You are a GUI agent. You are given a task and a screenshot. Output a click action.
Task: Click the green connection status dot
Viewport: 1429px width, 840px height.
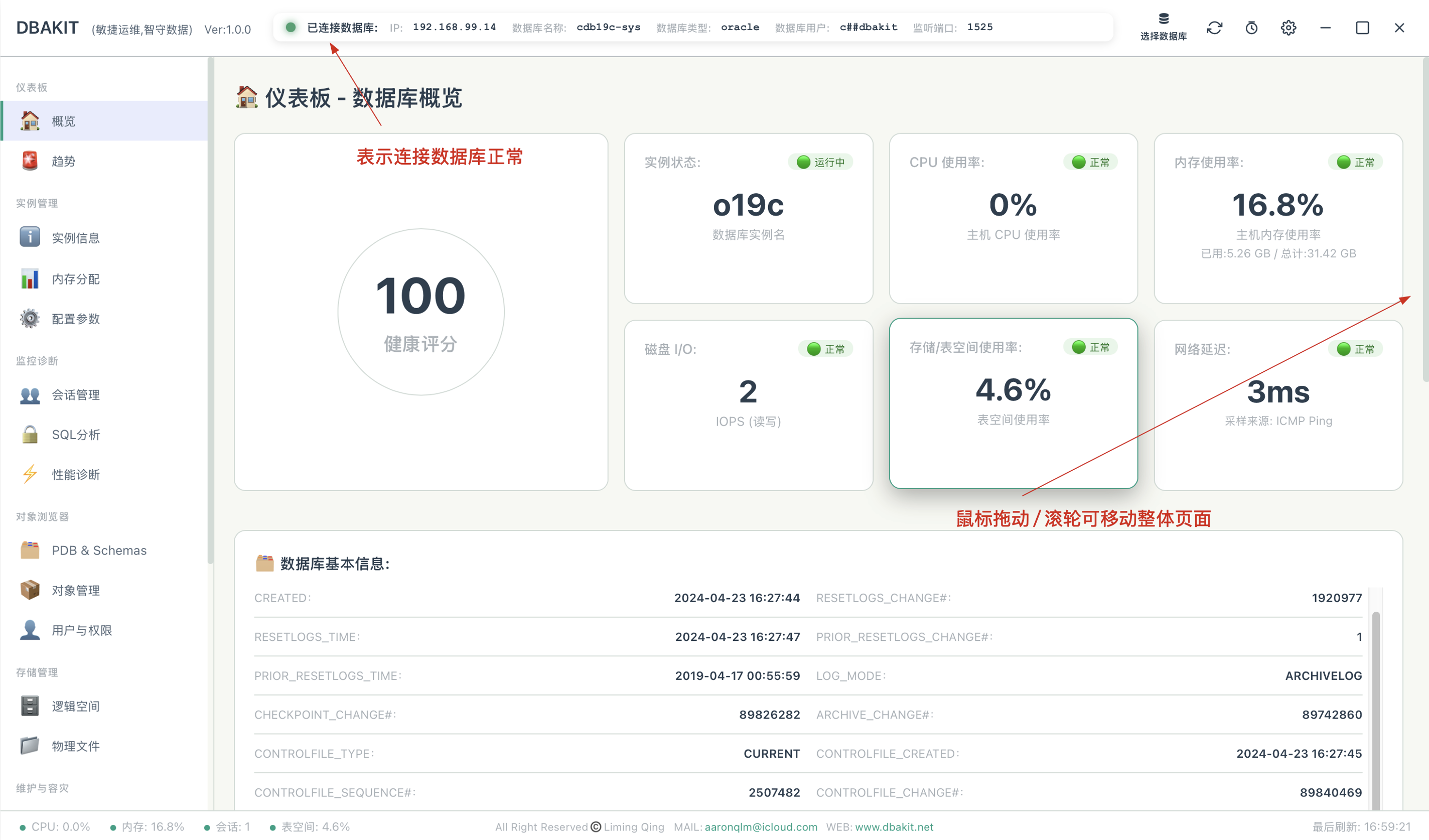click(291, 27)
